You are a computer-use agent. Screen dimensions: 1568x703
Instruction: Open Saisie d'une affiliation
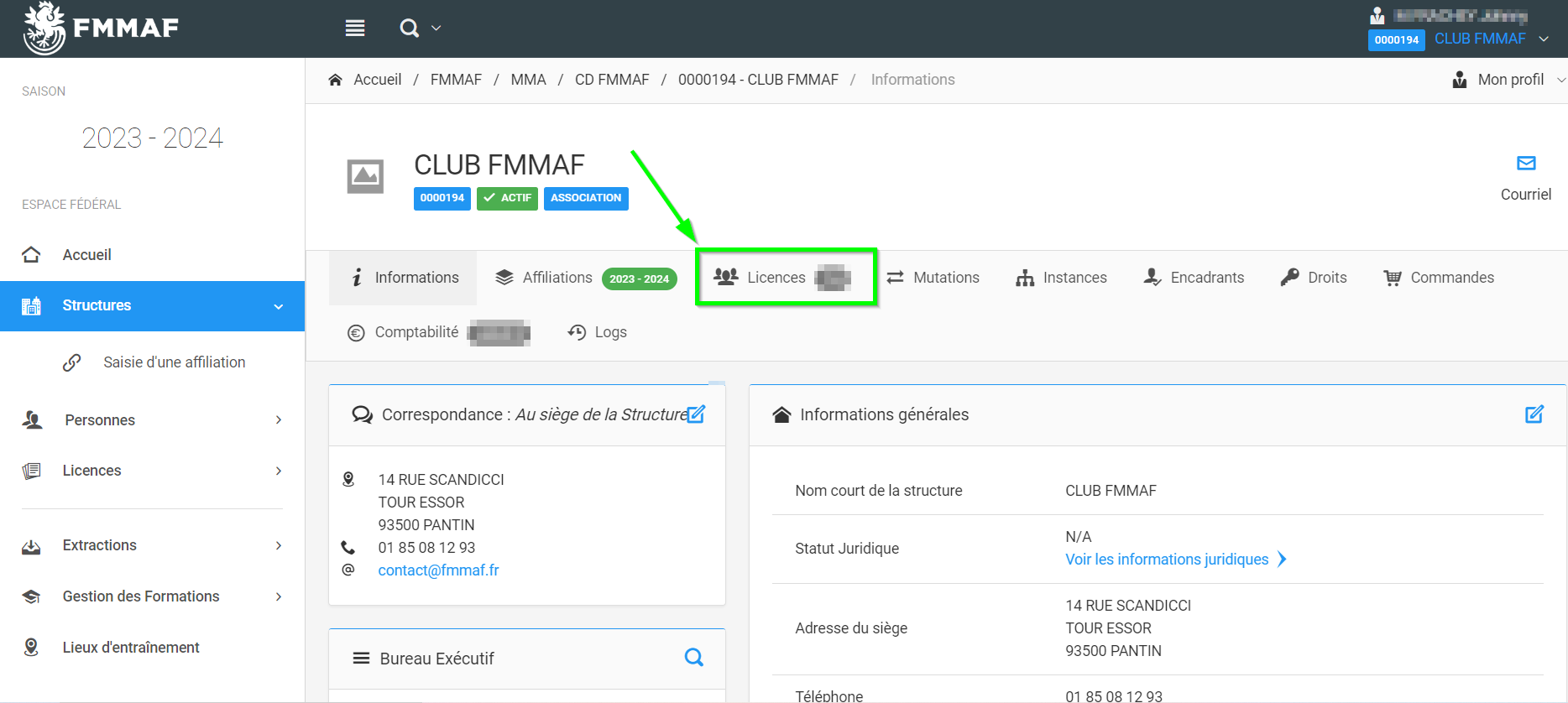(175, 362)
